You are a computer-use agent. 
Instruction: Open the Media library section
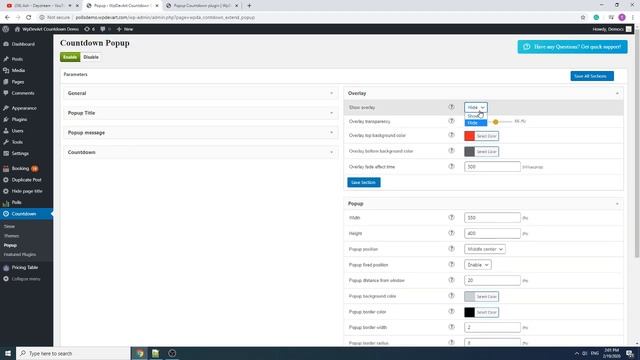[18, 71]
